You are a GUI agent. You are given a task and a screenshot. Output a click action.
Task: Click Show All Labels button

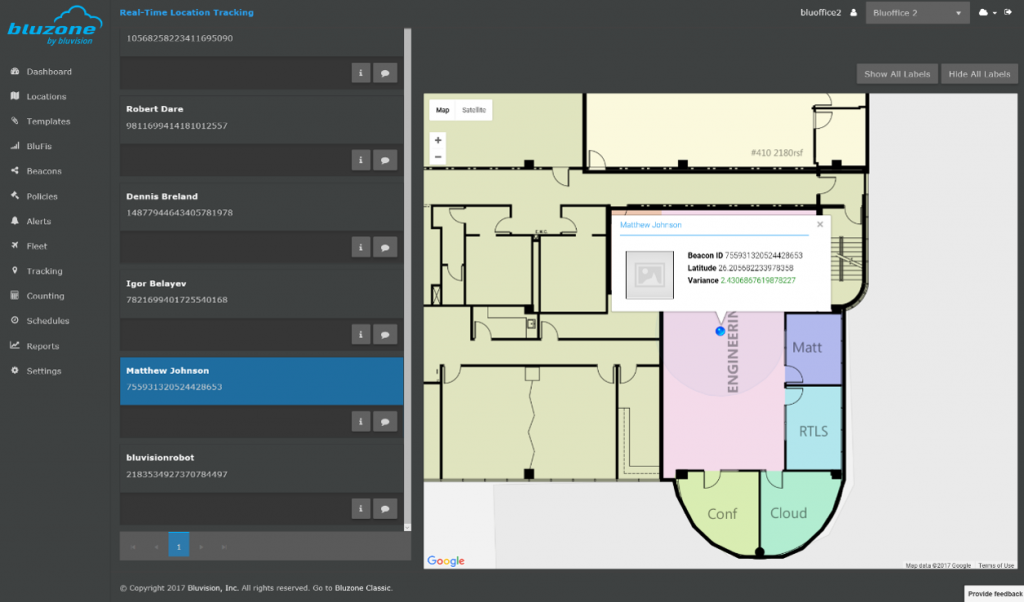click(897, 74)
